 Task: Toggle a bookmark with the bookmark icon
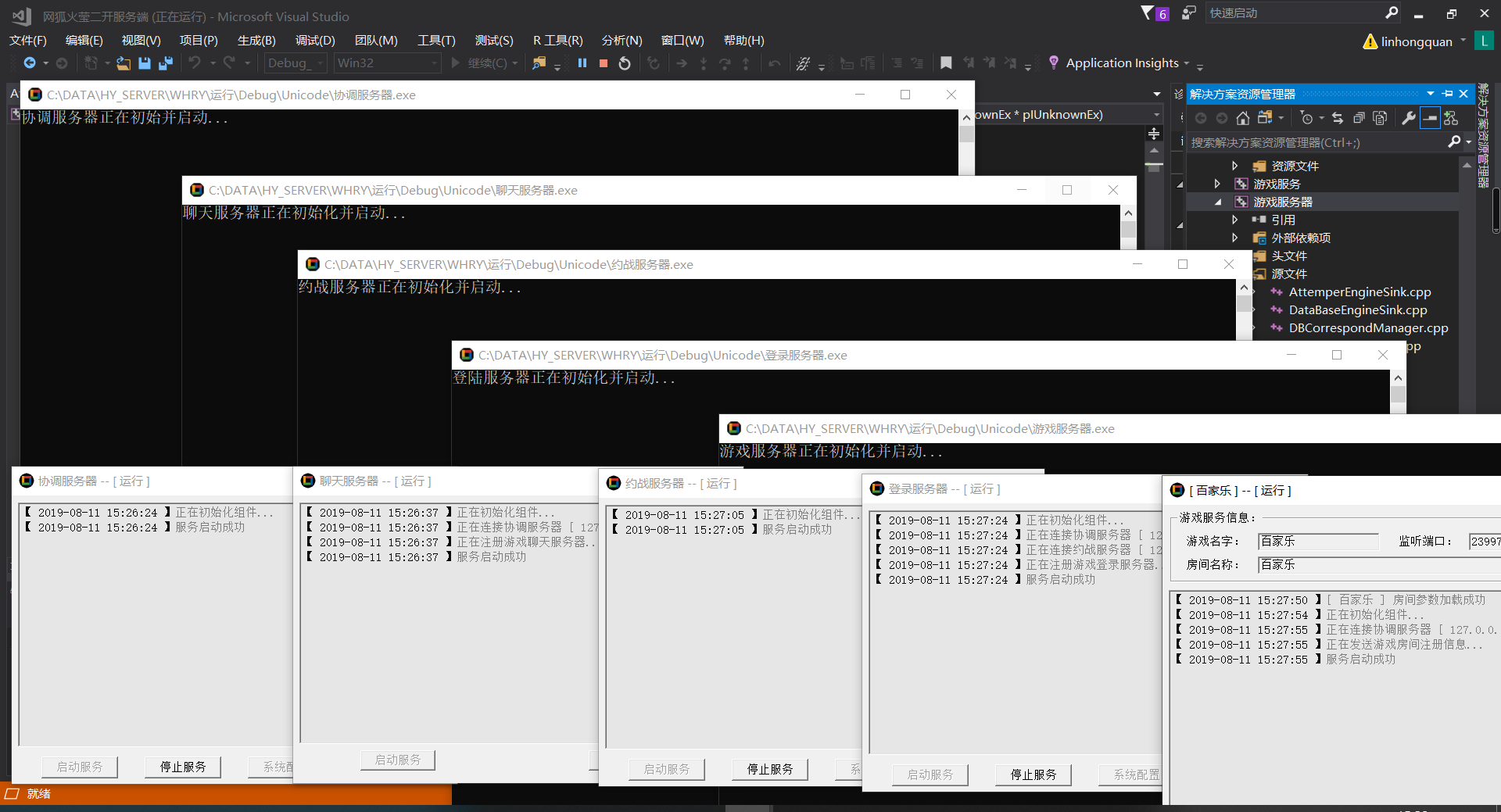pos(946,63)
